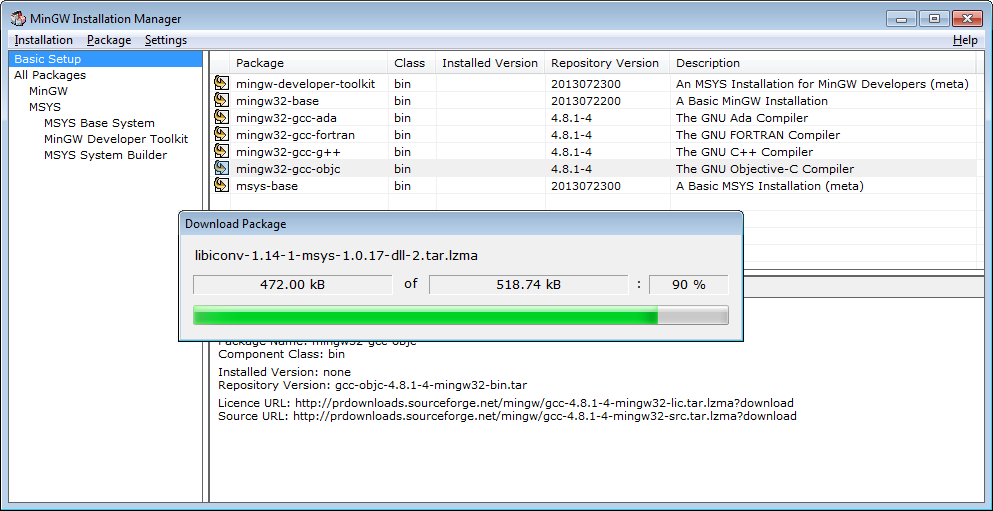Image resolution: width=993 pixels, height=511 pixels.
Task: Click the 472.00 kB downloaded field
Action: point(293,285)
